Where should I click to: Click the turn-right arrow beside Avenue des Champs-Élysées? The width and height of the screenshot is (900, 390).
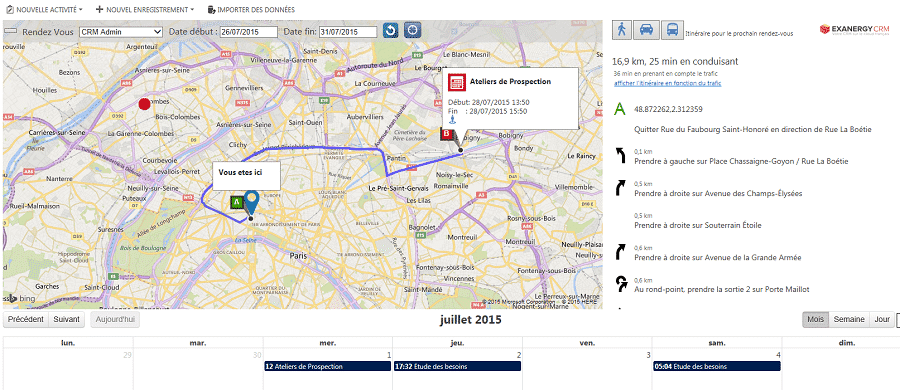click(620, 188)
